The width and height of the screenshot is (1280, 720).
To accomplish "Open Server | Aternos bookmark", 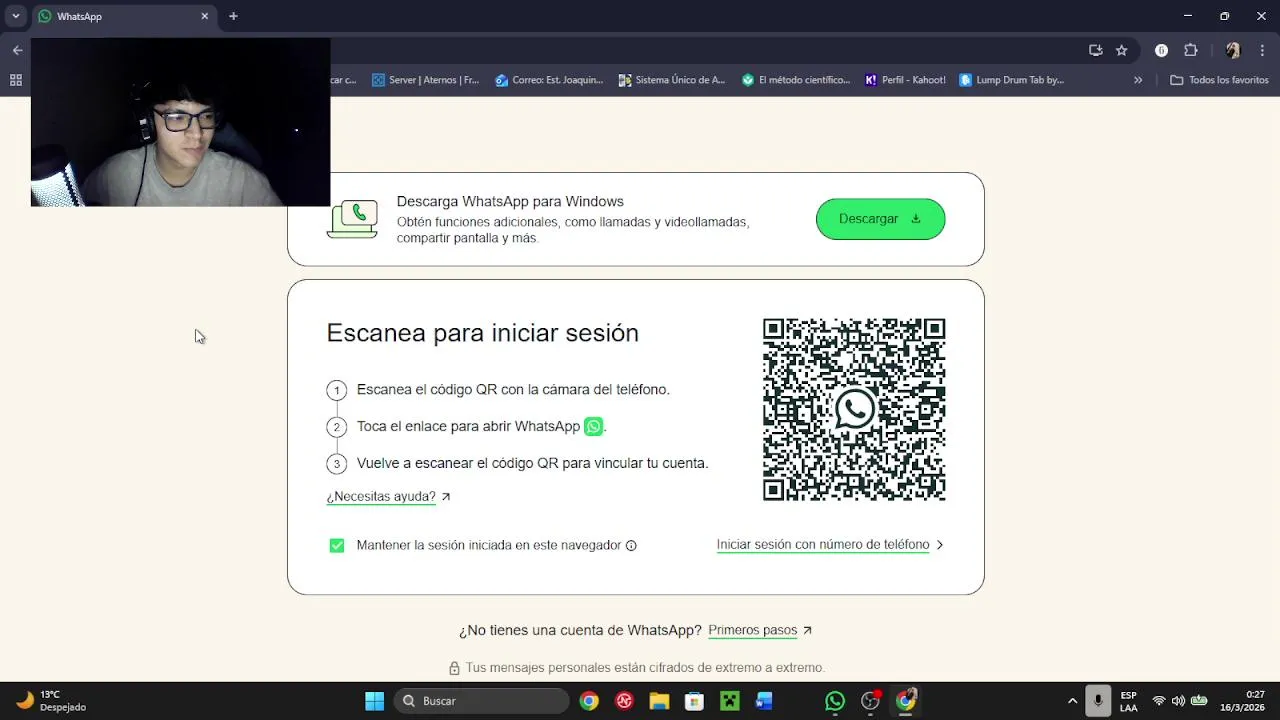I will coord(425,80).
